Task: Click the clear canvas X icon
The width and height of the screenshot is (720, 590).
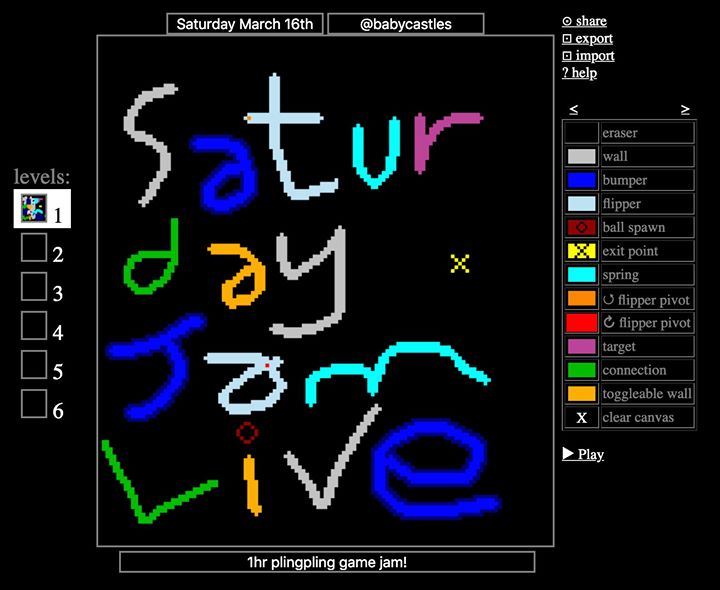Action: tap(581, 418)
